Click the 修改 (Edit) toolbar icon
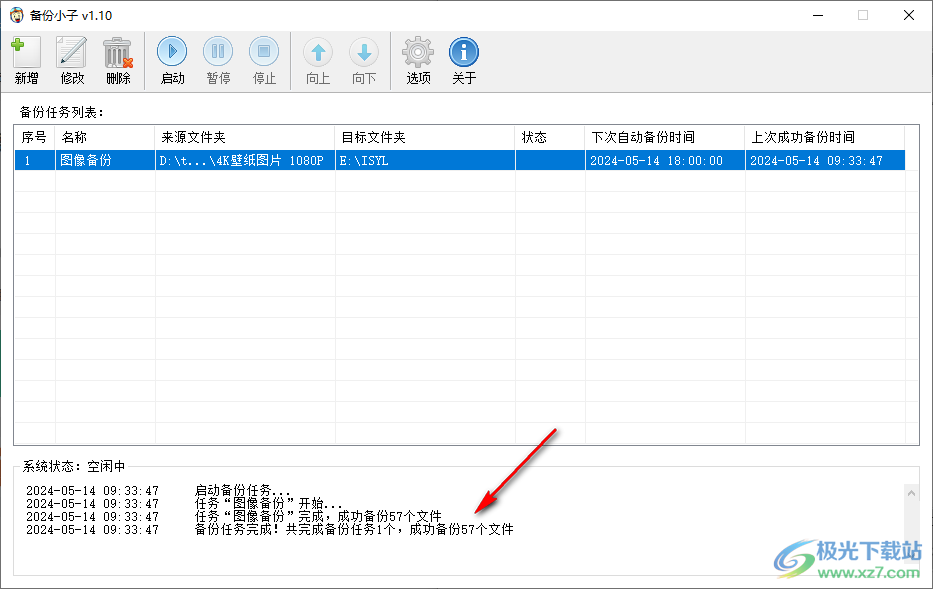Image resolution: width=933 pixels, height=589 pixels. tap(72, 52)
